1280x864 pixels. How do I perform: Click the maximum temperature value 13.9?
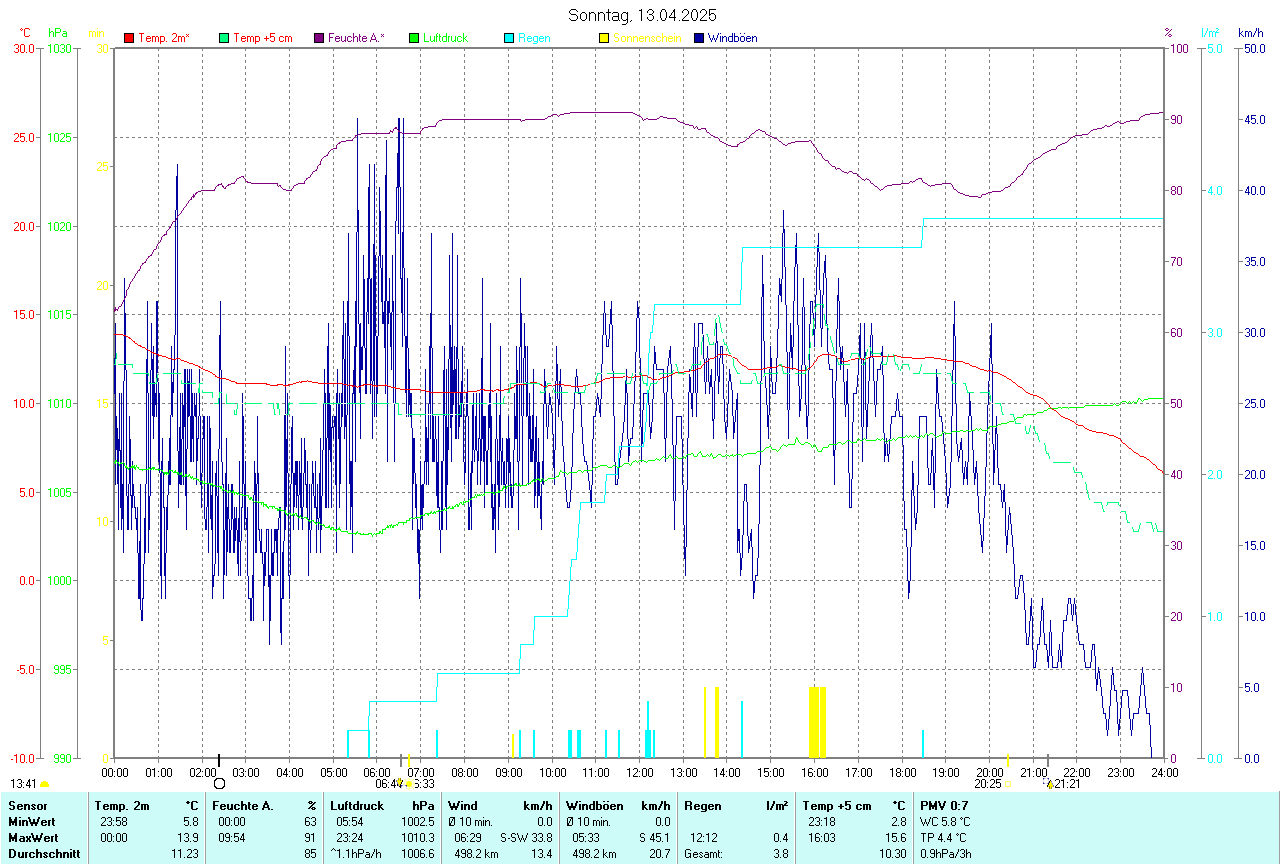point(188,838)
